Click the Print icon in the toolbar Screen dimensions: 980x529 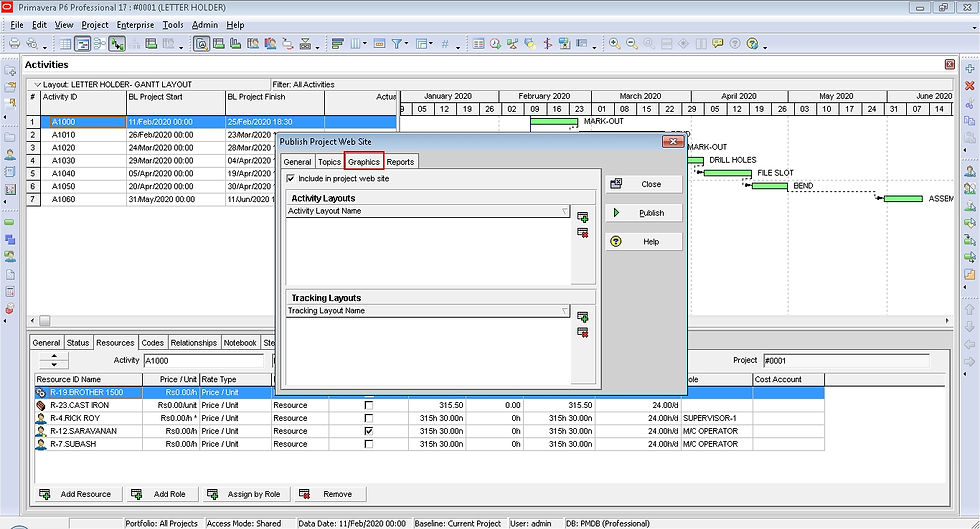14,44
